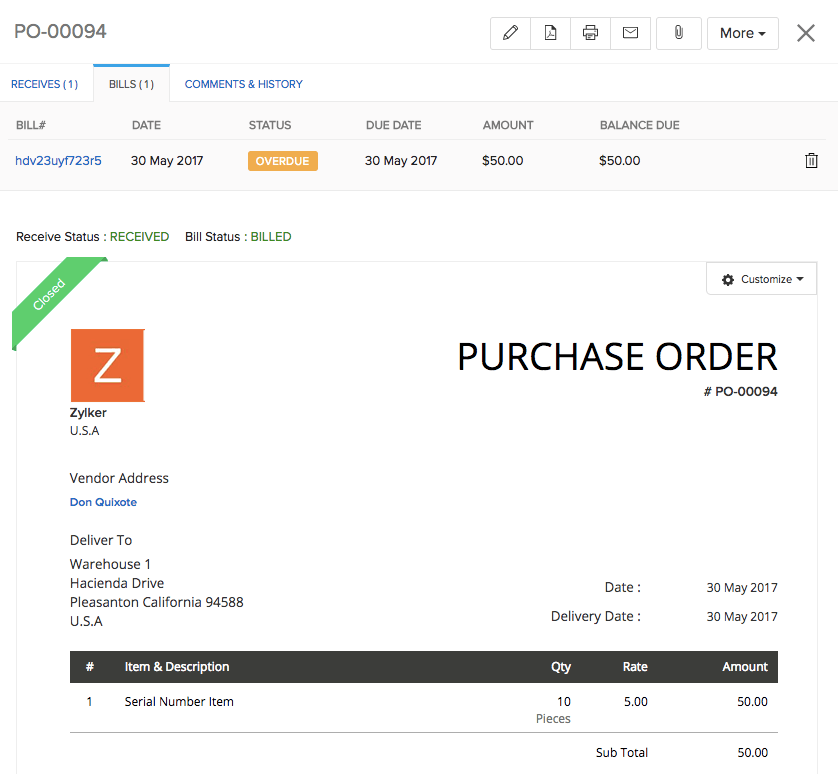Click the Balance Due column header
The image size is (838, 774).
(639, 125)
